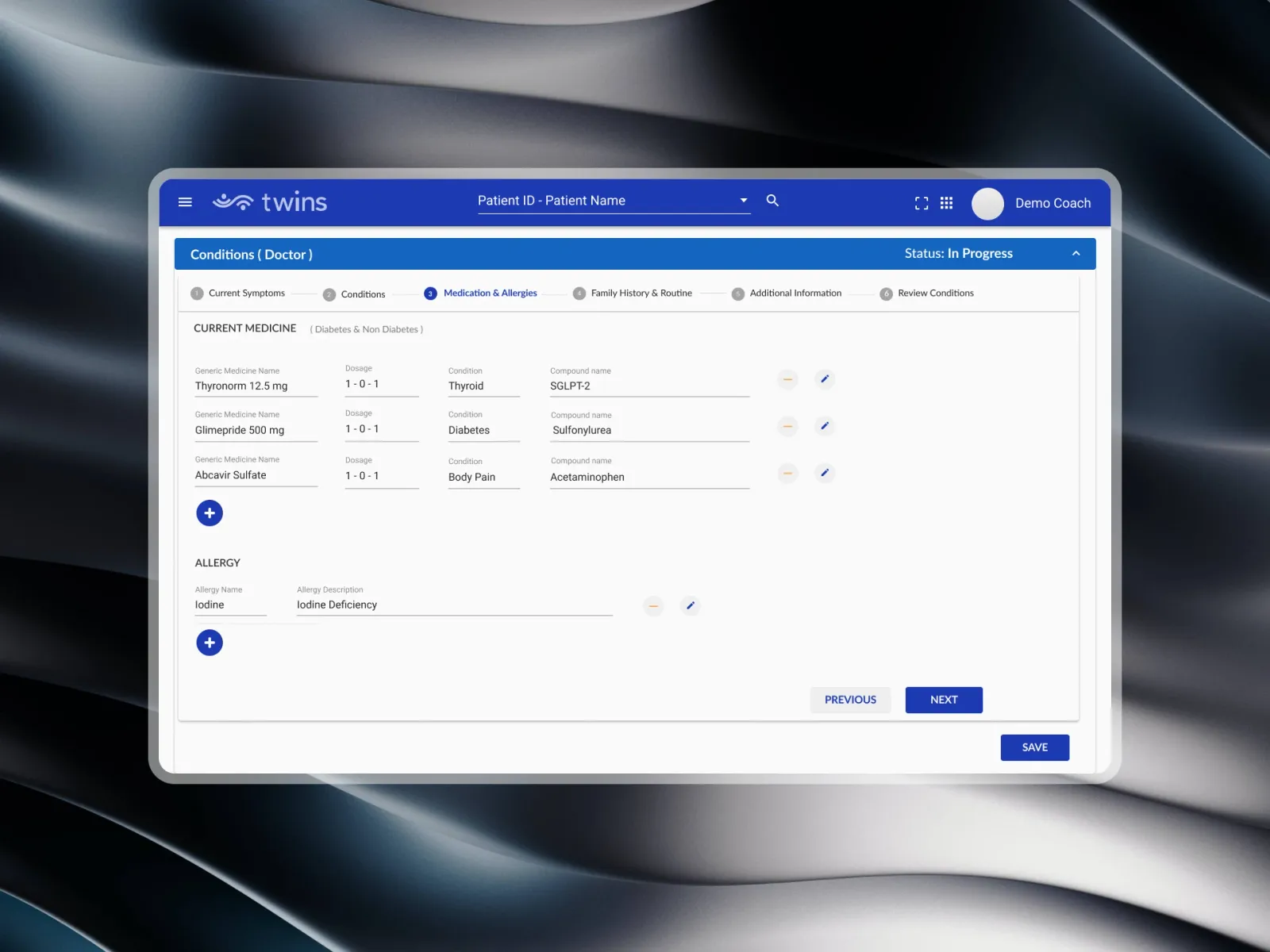Edit the Abcavir Sulfate medicine row

825,473
